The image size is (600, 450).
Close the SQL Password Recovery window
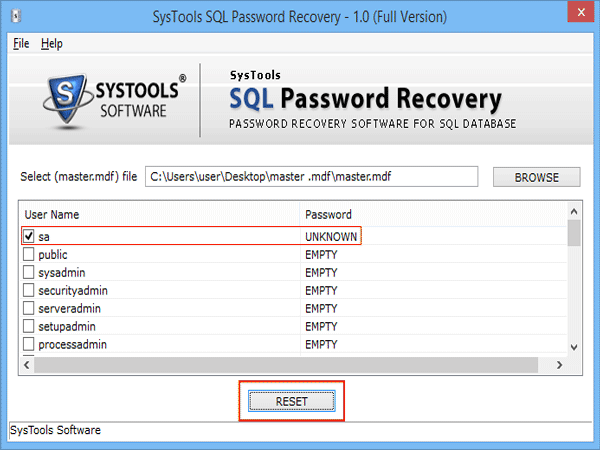coord(581,12)
